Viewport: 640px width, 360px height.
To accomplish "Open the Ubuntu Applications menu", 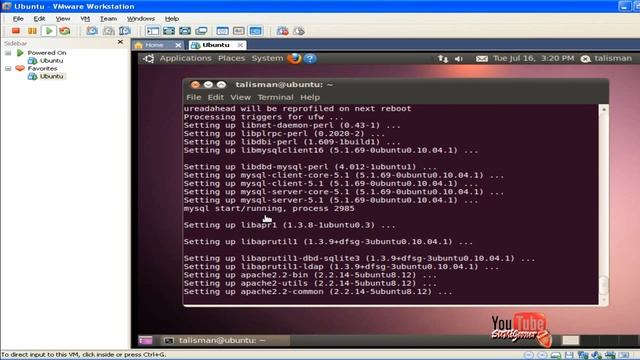I will 186,58.
